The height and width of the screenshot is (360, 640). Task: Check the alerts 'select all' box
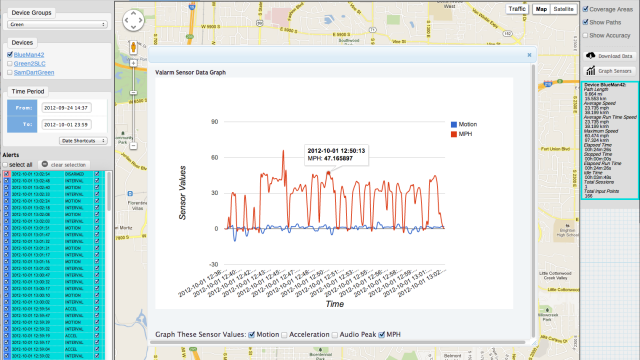pos(5,164)
